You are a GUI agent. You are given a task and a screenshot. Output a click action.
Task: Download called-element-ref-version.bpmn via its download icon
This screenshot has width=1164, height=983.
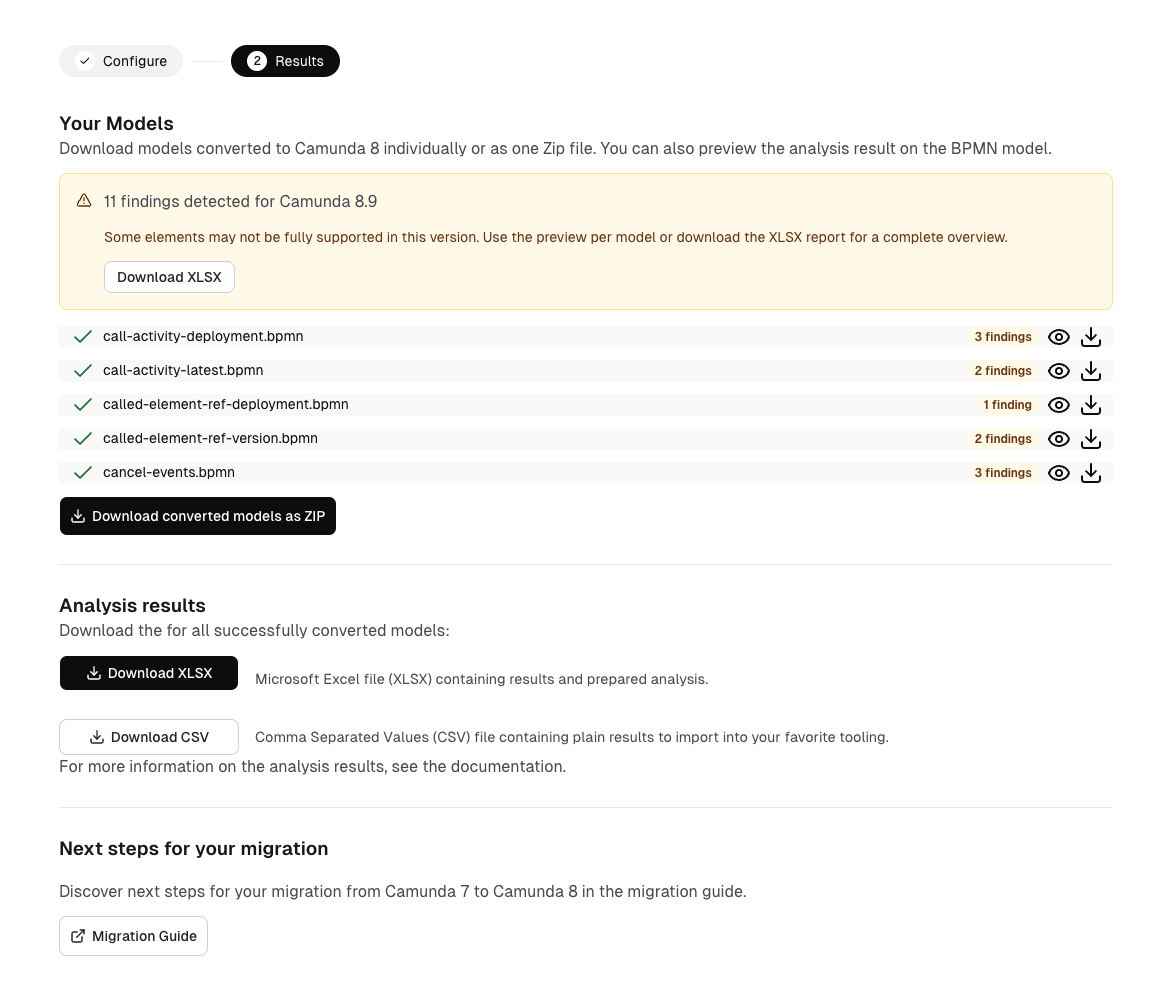(1091, 440)
